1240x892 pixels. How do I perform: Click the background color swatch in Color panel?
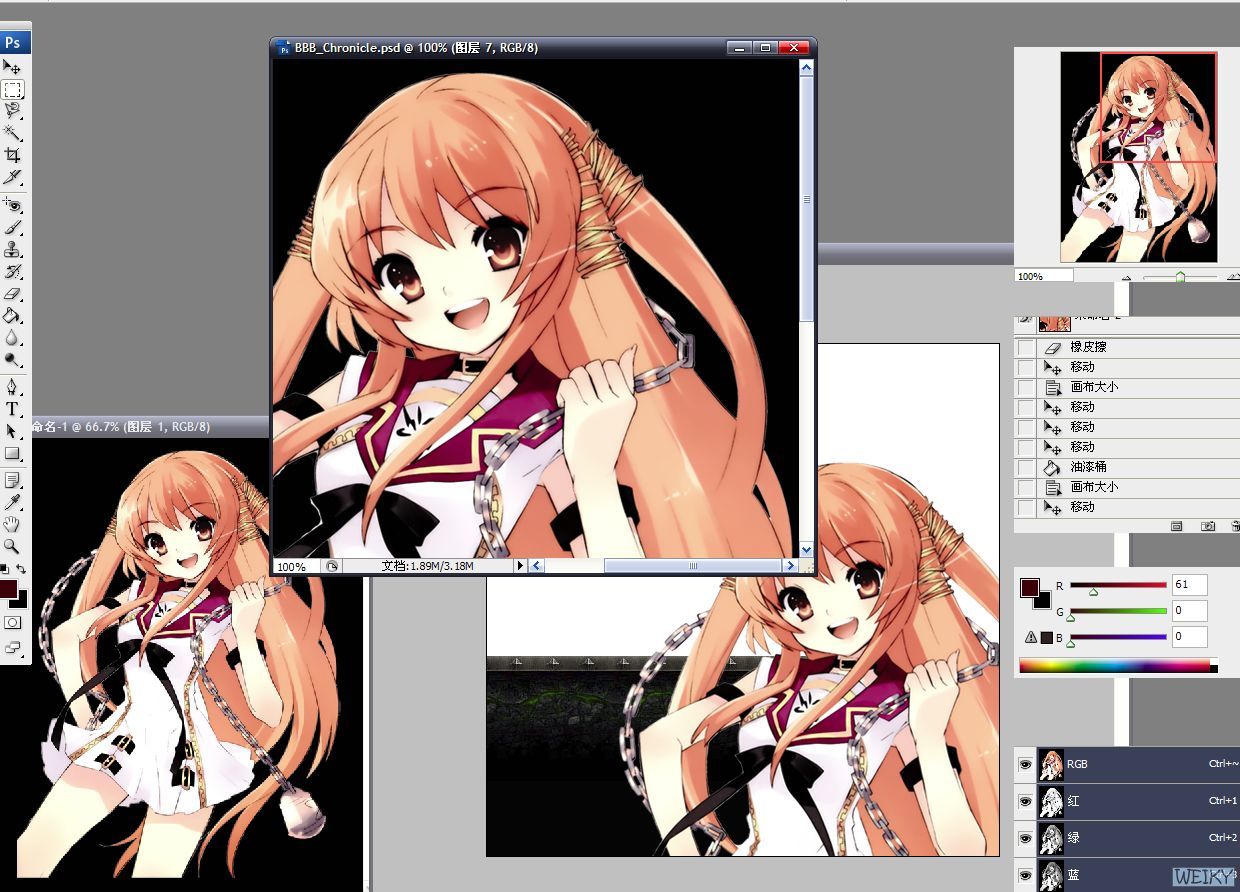point(1043,600)
